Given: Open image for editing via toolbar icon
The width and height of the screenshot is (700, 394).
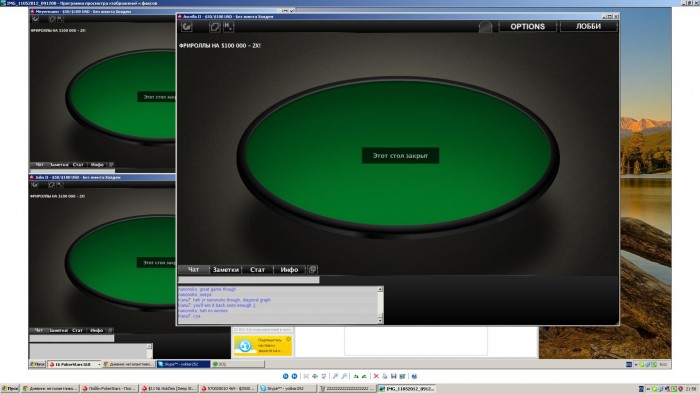Looking at the screenshot, I should pos(402,376).
